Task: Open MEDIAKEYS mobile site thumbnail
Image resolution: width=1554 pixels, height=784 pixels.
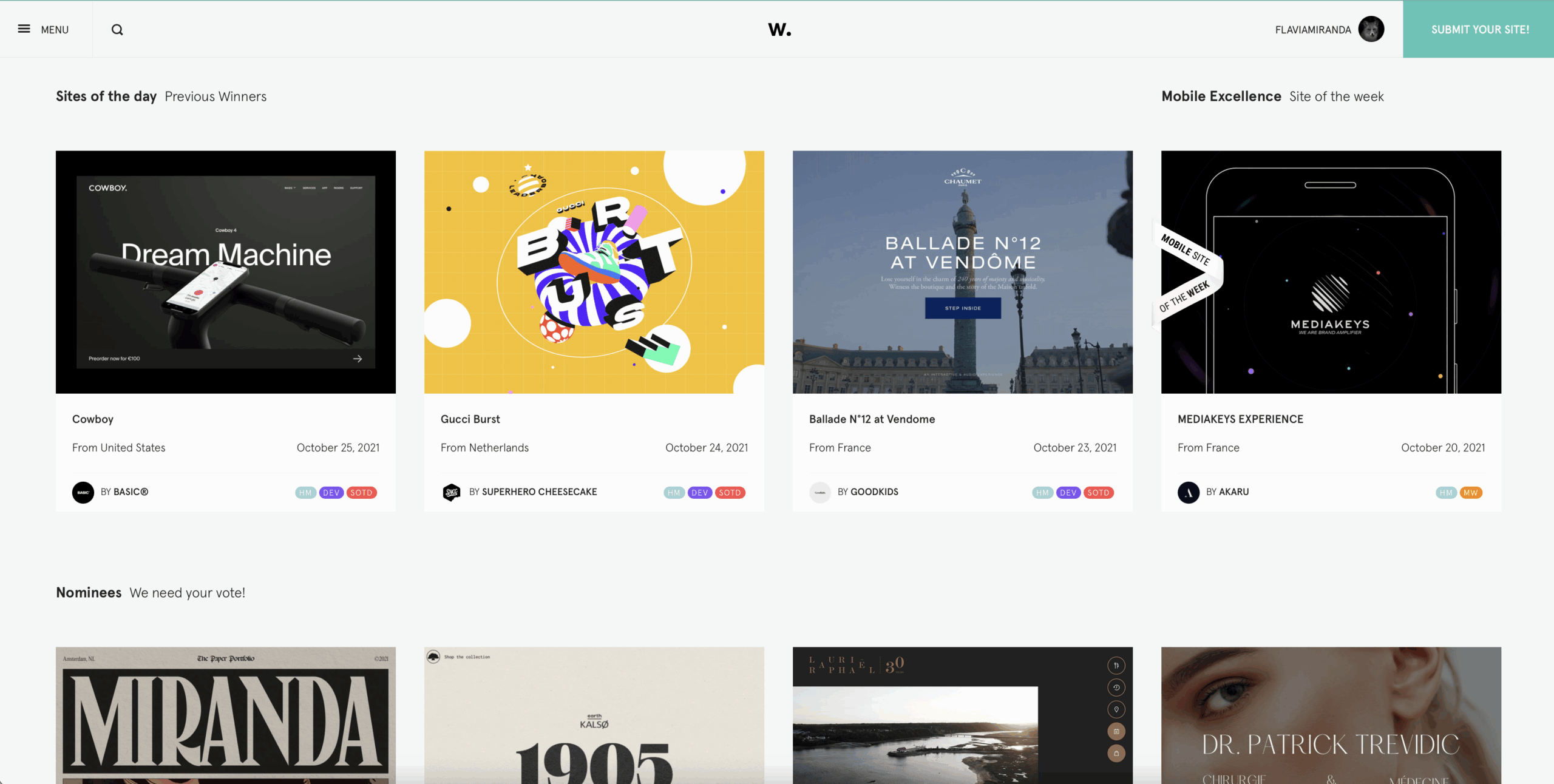Action: (1331, 272)
